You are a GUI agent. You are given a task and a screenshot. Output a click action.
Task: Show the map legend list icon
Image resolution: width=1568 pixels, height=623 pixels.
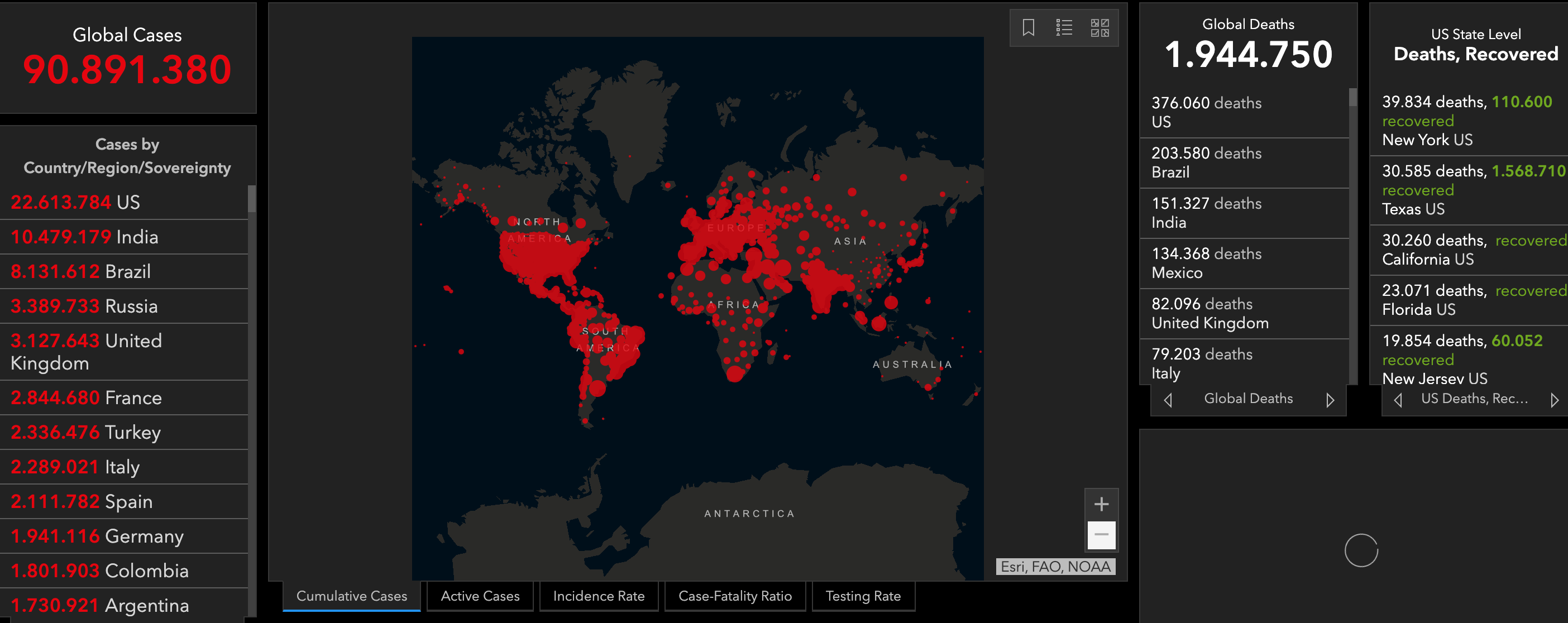tap(1064, 28)
